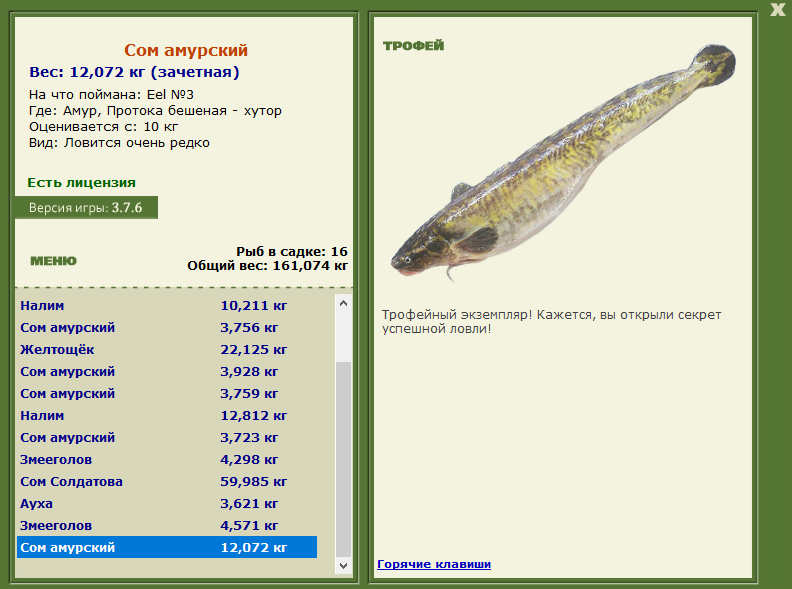Click the Вид: Ловится очень редко line
This screenshot has height=589, width=792.
(x=119, y=143)
